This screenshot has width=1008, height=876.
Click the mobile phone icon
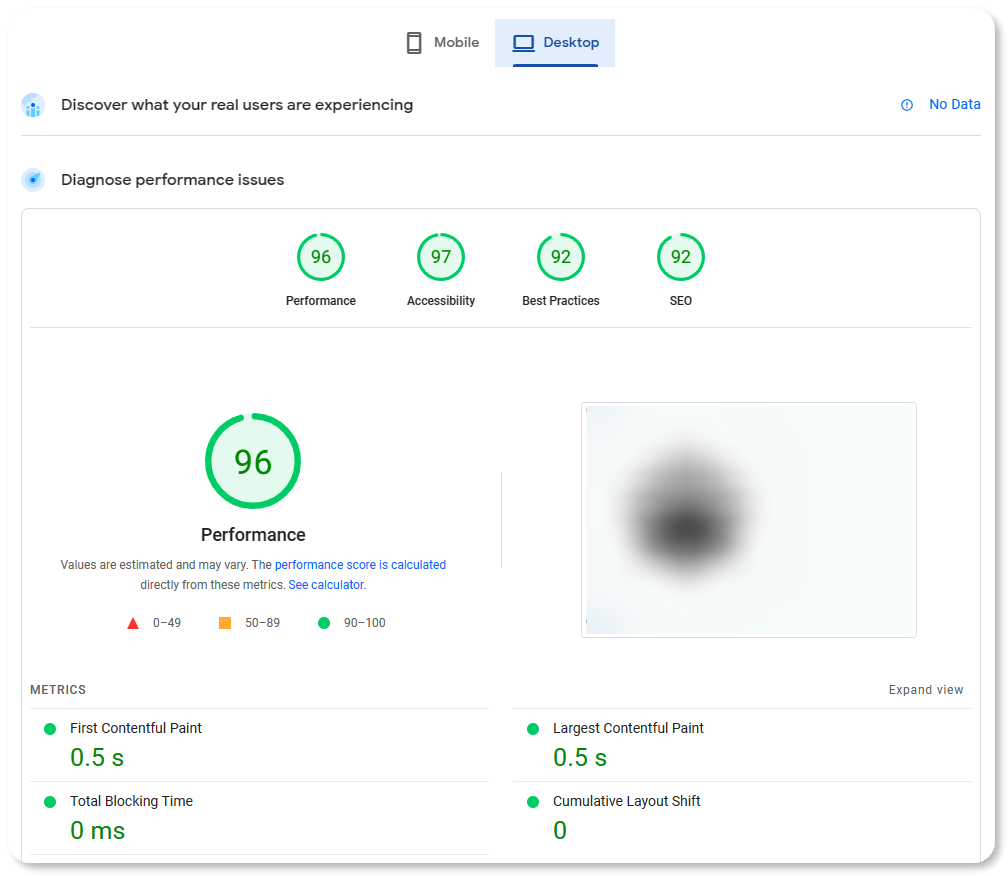click(x=414, y=43)
